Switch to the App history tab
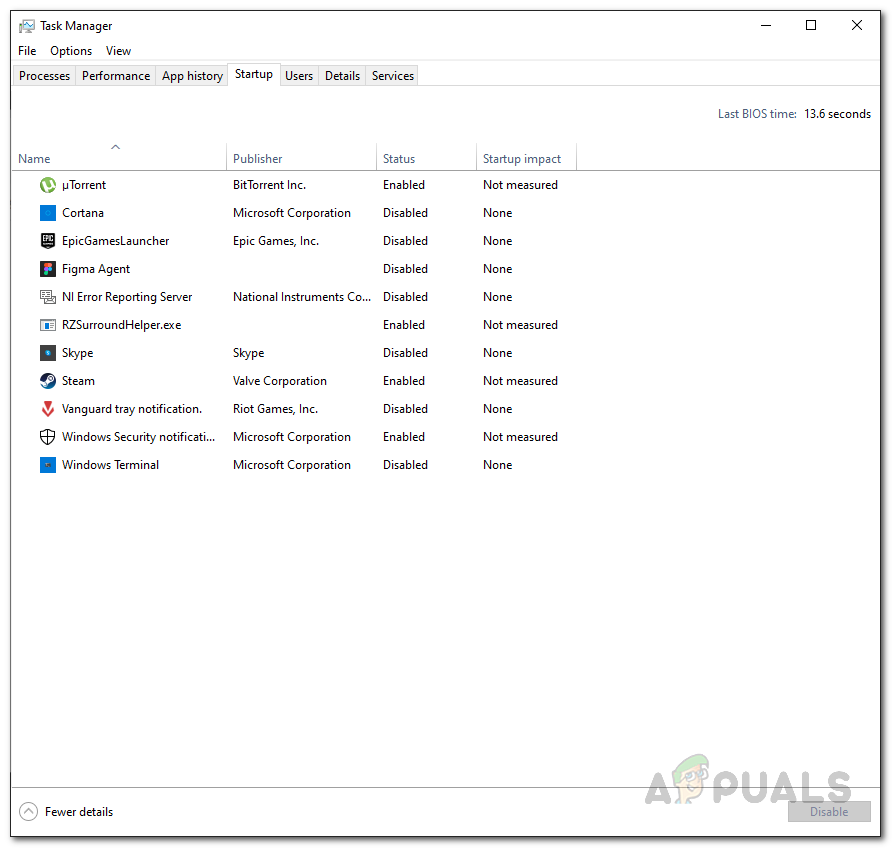This screenshot has width=892, height=848. (192, 76)
